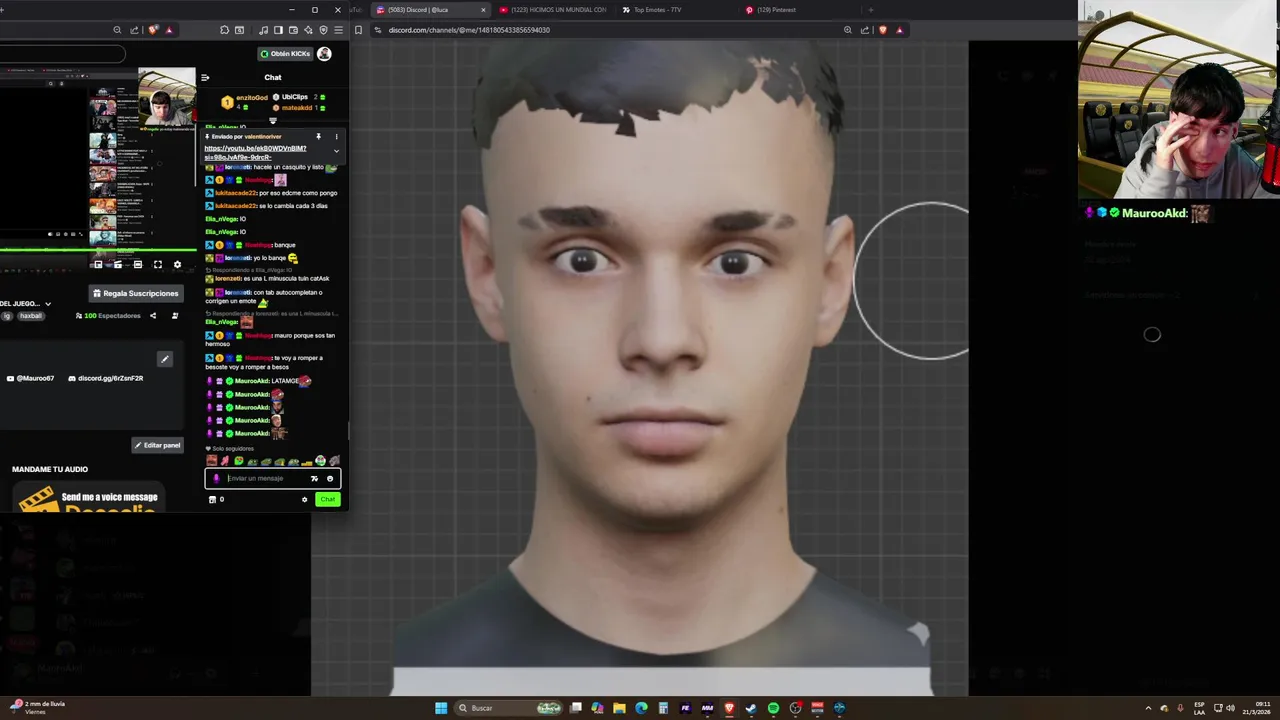Open Brave main menu in Kick window

(338, 30)
